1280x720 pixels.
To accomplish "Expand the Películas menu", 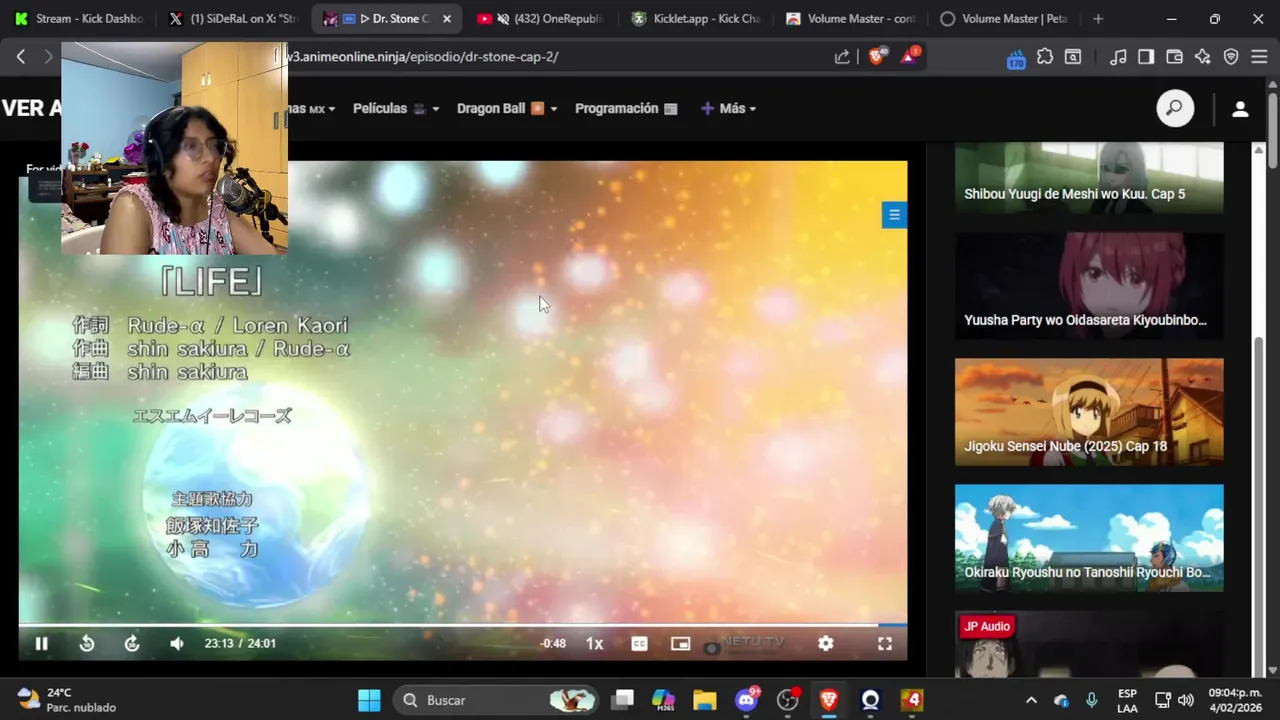I will [396, 108].
